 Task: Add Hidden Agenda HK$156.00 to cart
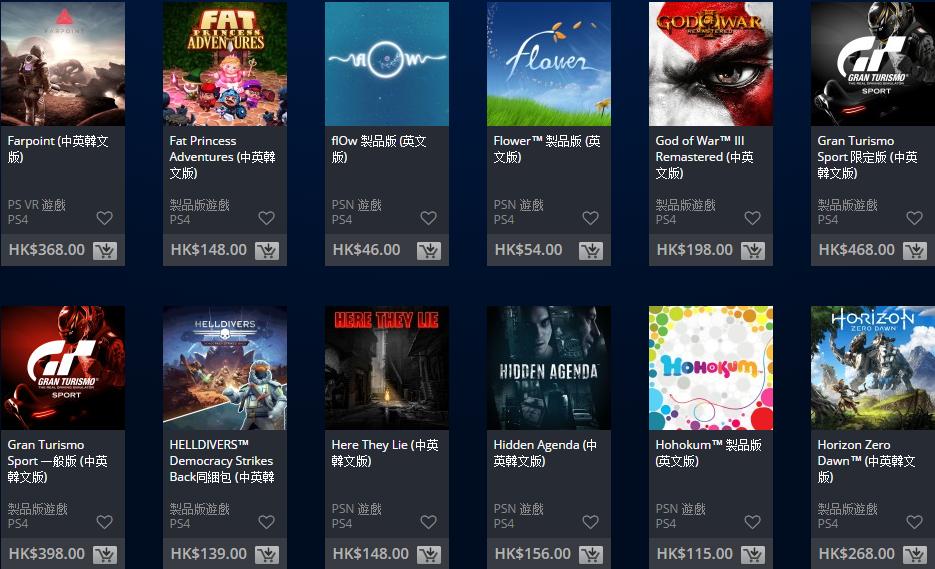pyautogui.click(x=591, y=555)
